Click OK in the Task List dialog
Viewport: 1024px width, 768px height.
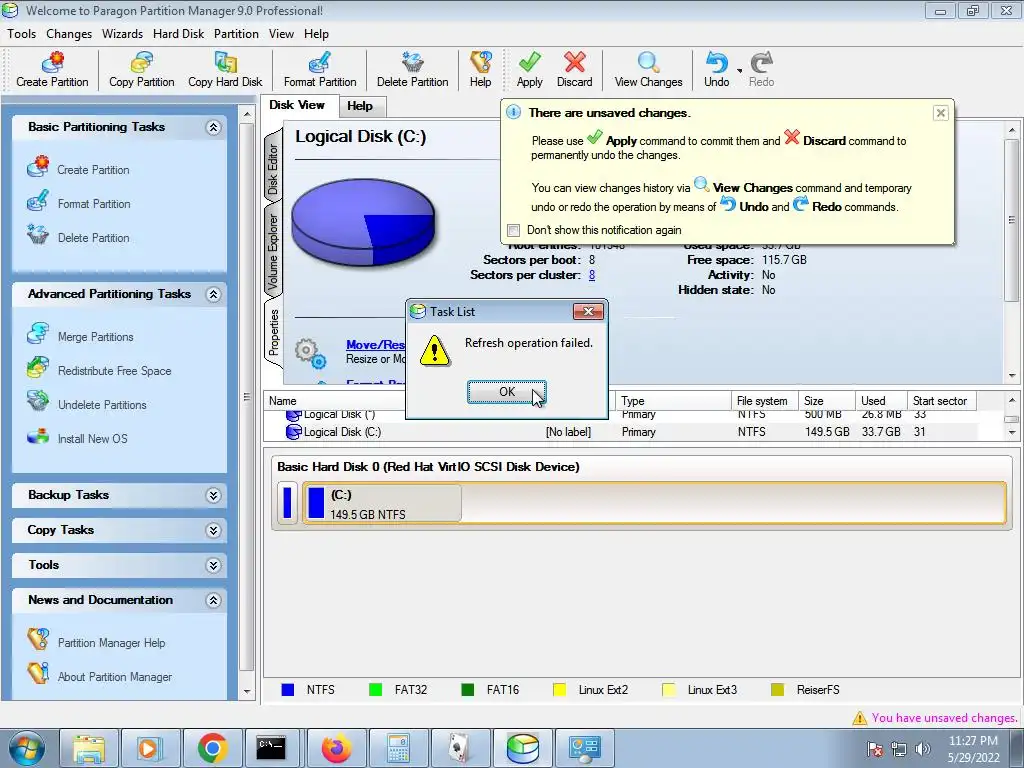507,392
